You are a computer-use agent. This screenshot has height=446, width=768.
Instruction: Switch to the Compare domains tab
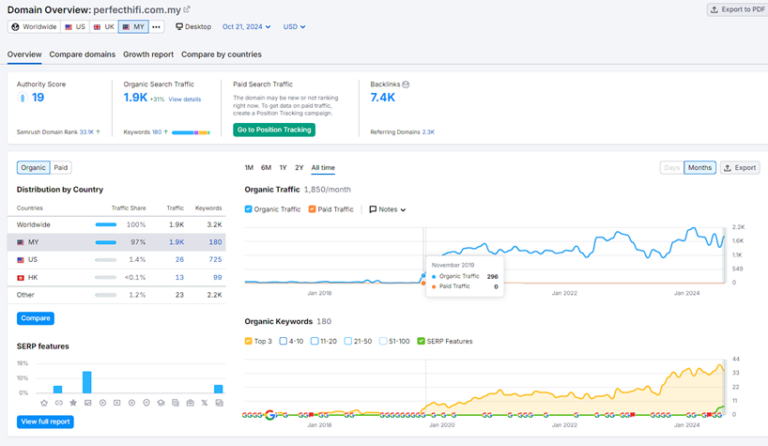point(82,54)
